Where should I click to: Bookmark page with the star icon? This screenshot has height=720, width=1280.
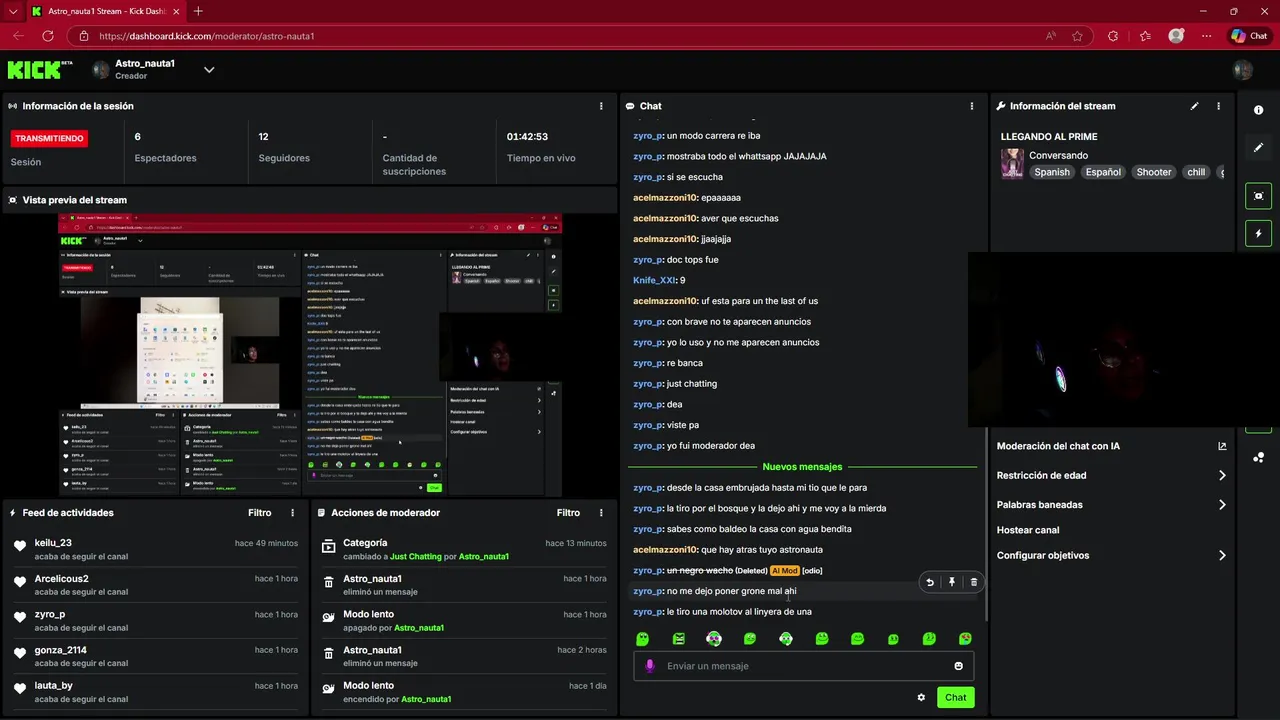[x=1077, y=36]
